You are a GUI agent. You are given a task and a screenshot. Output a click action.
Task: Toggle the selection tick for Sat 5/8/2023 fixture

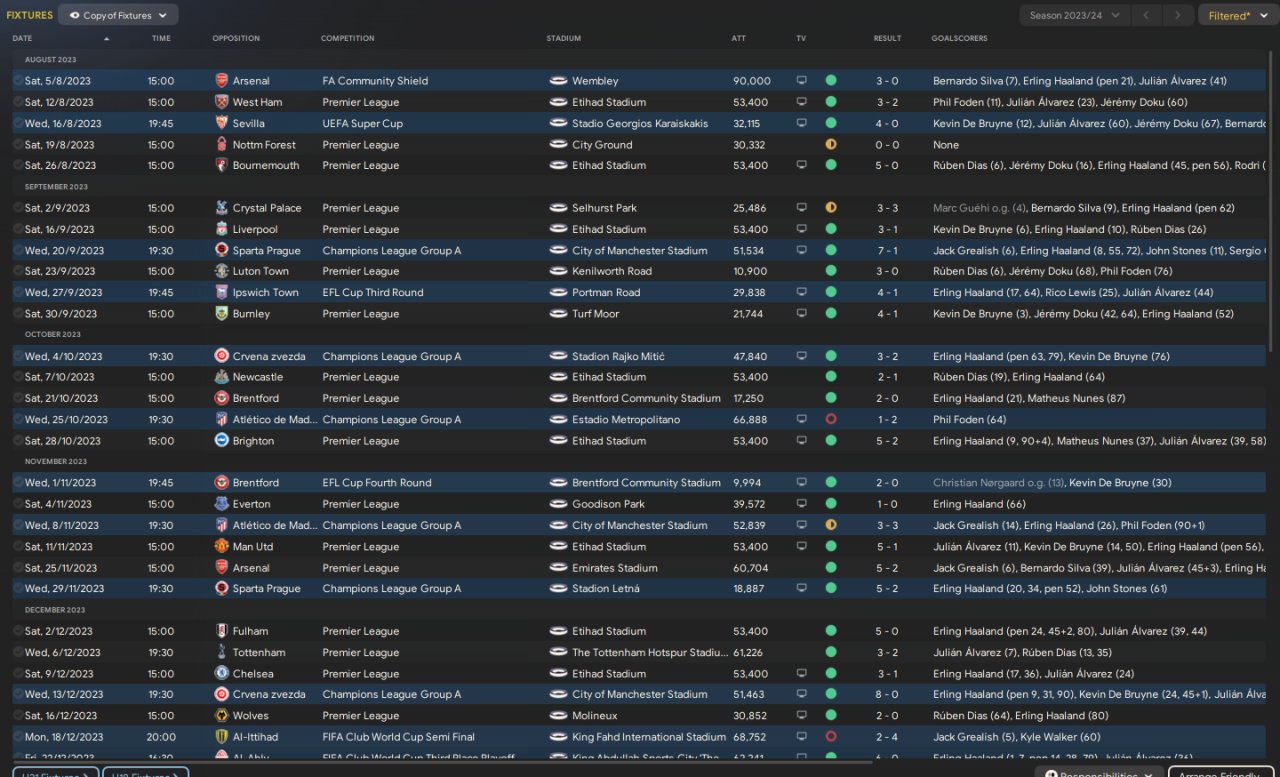[x=18, y=81]
